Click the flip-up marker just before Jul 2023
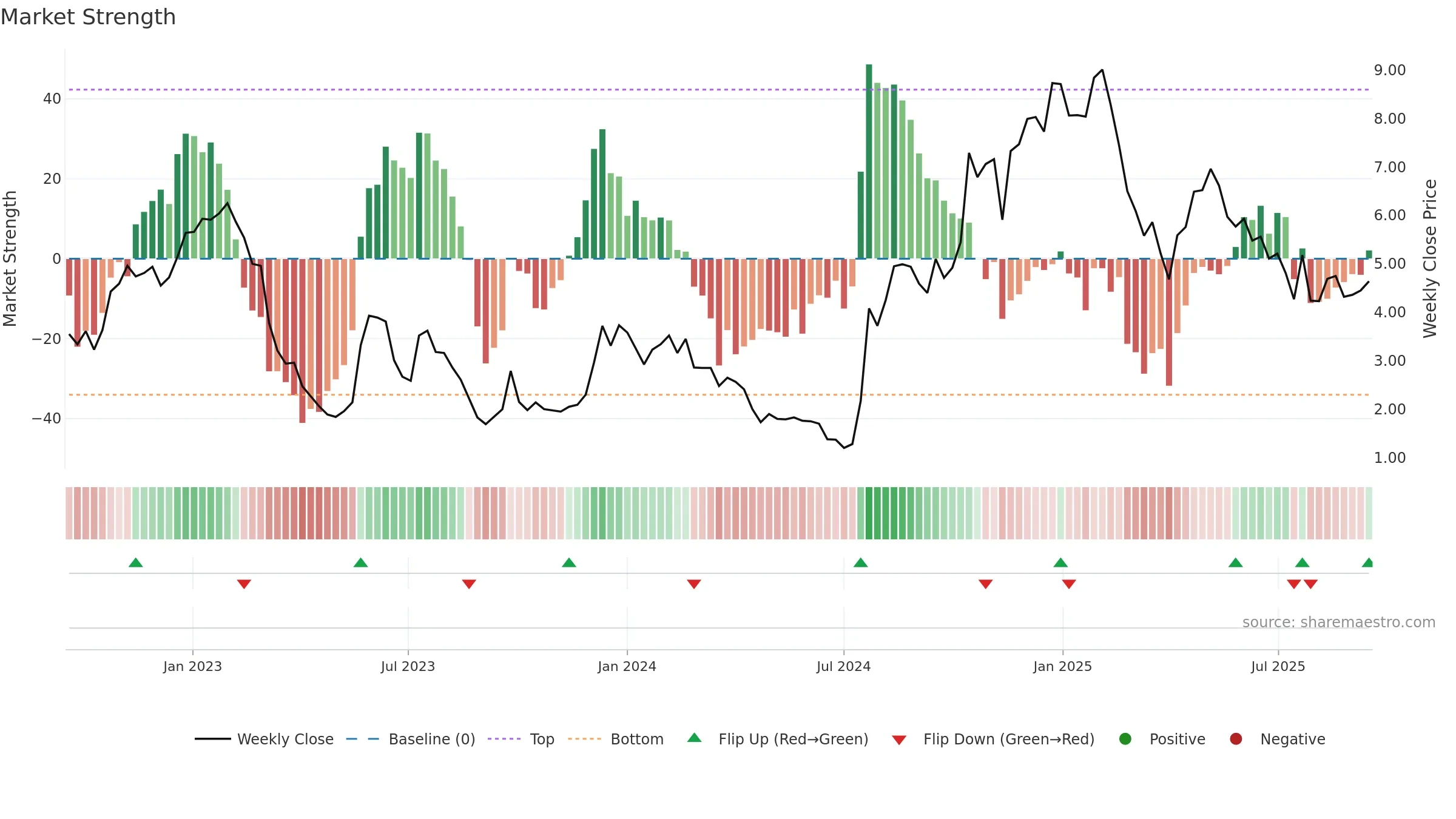Viewport: 1456px width, 819px height. point(360,562)
